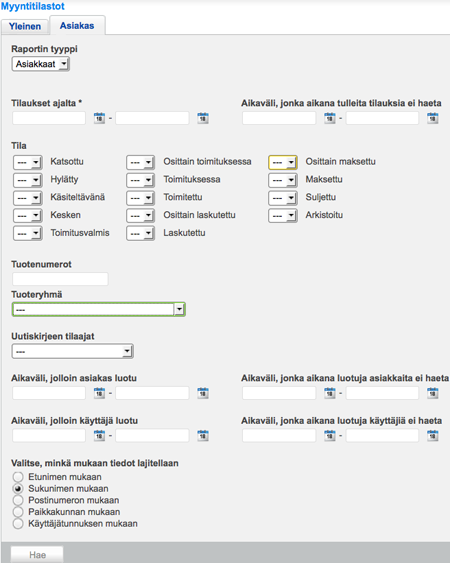Select the Asiakas tab

[x=77, y=25]
